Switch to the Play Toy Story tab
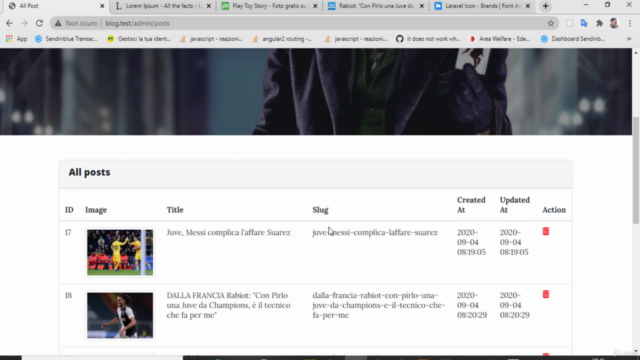The image size is (640, 360). tap(269, 6)
